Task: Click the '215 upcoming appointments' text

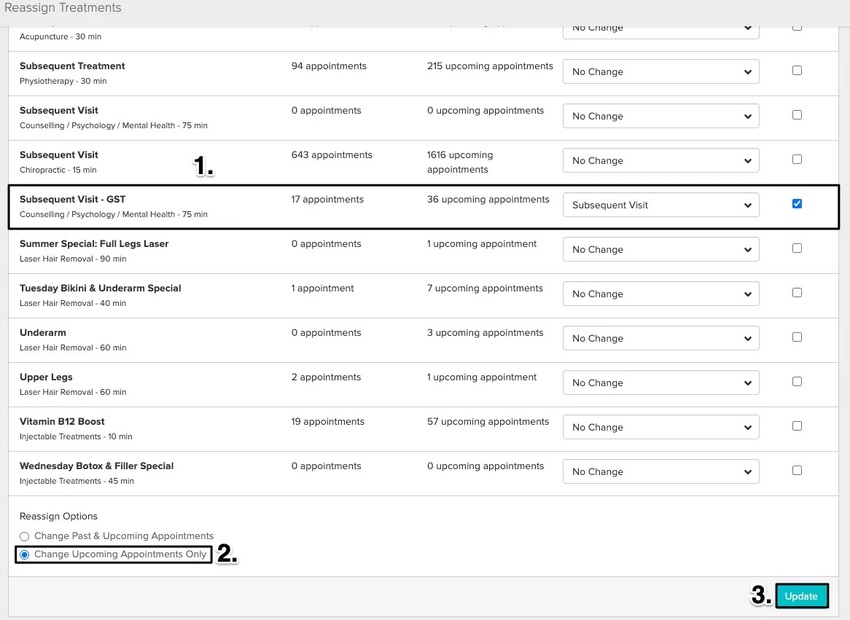Action: (490, 66)
